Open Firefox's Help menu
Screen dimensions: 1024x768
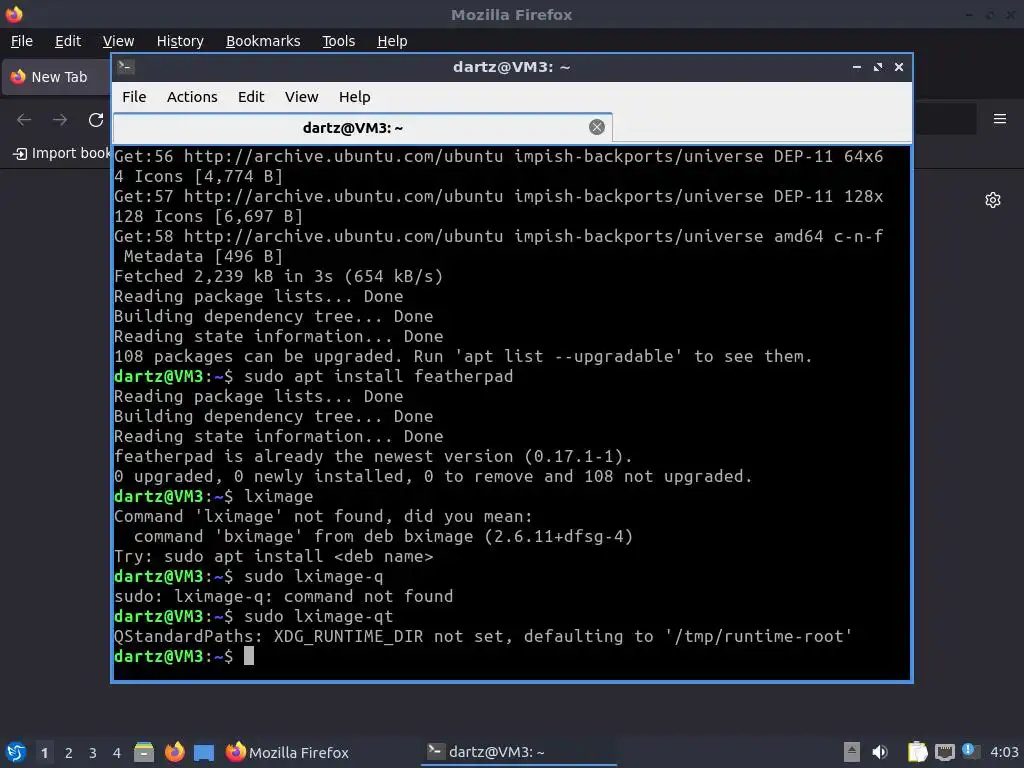(x=392, y=41)
